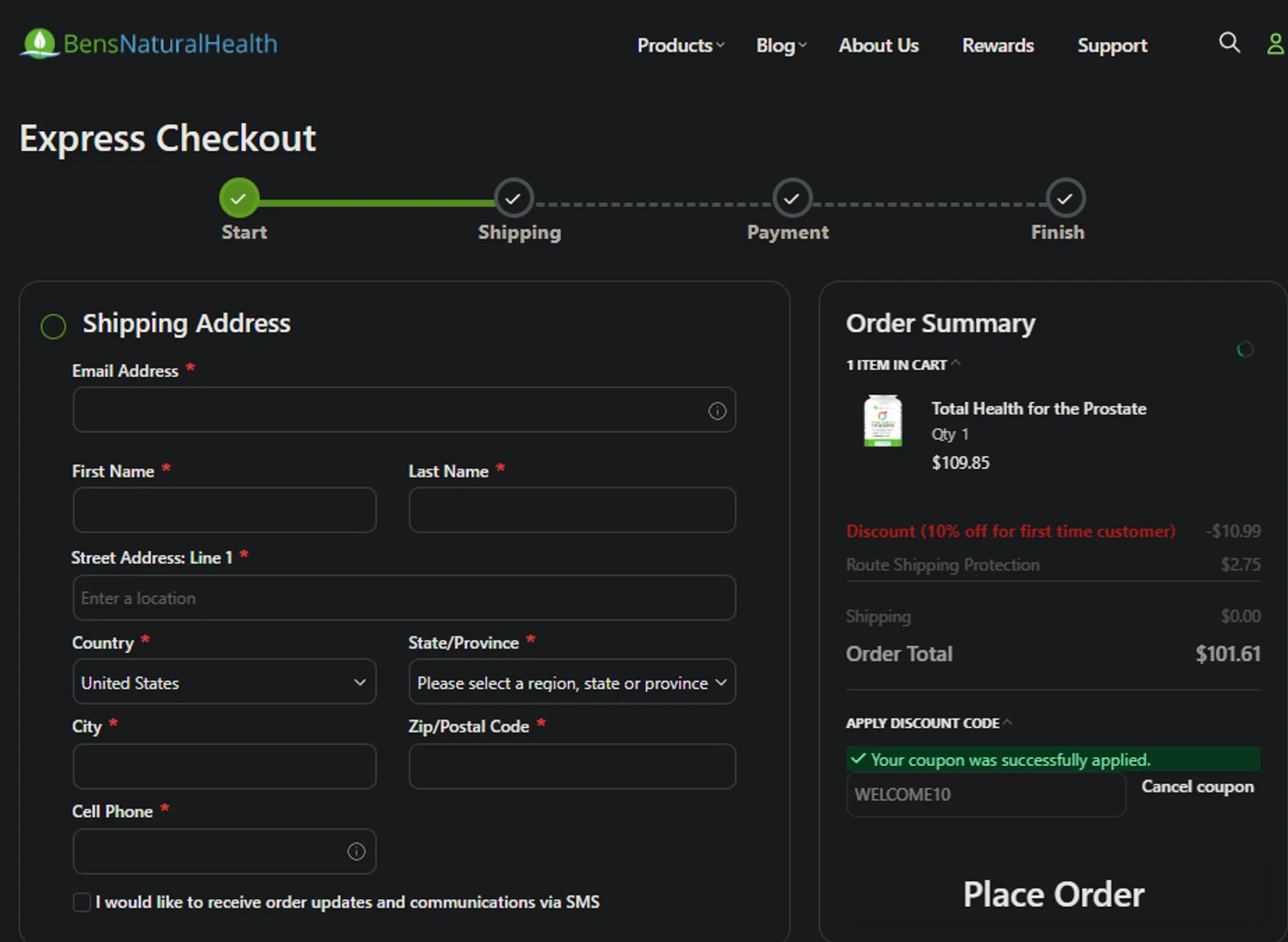Click the email field info icon
The height and width of the screenshot is (942, 1288).
717,411
